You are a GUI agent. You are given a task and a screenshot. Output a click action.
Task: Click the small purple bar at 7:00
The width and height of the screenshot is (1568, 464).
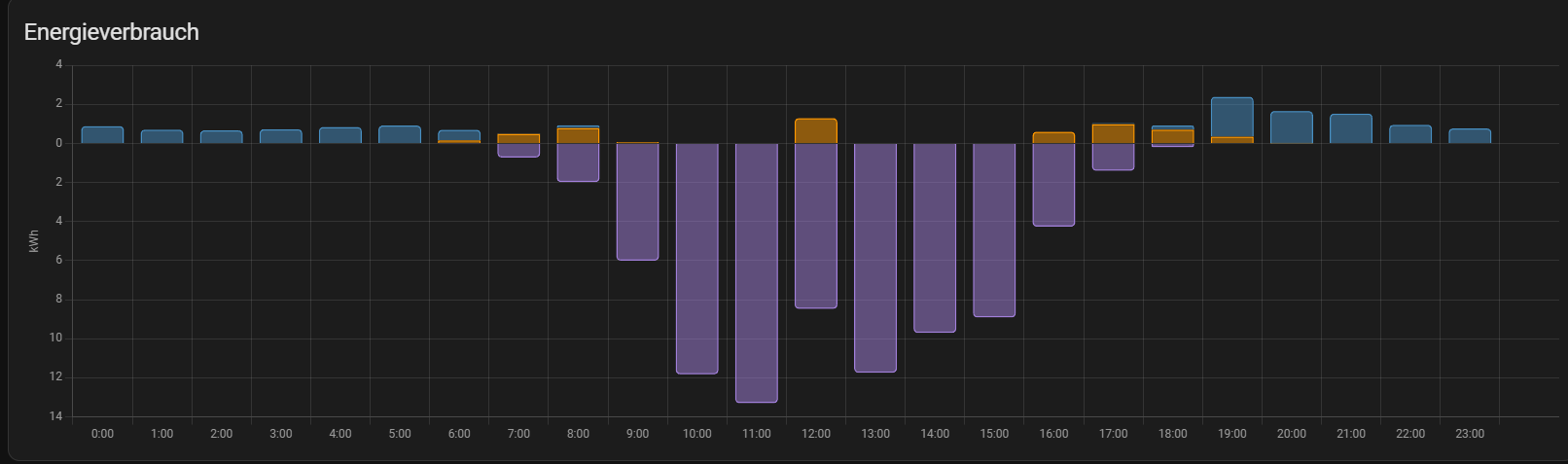518,150
